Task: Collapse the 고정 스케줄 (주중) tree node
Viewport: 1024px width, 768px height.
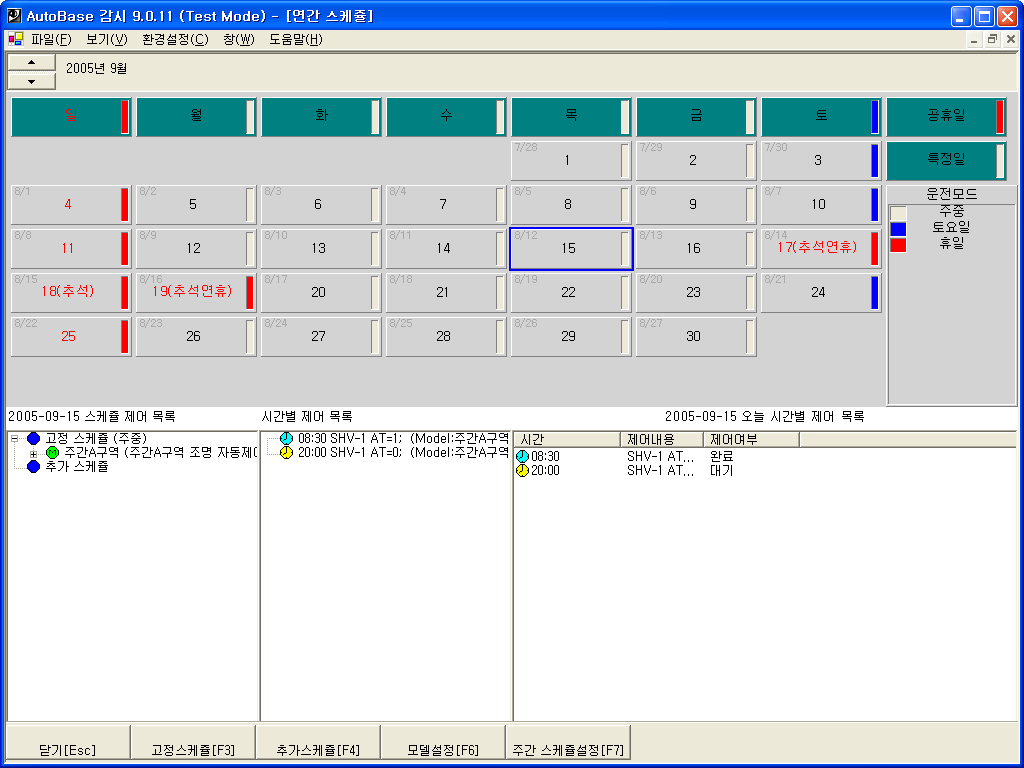Action: (x=15, y=440)
